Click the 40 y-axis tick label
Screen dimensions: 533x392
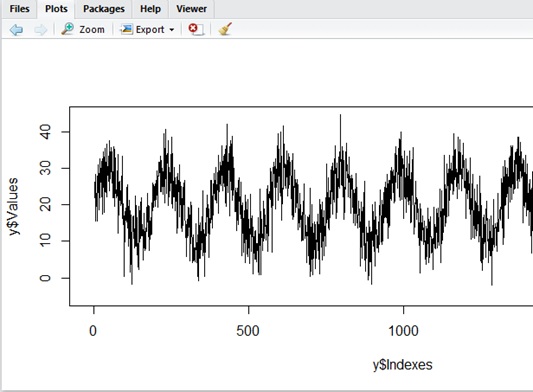[45, 132]
